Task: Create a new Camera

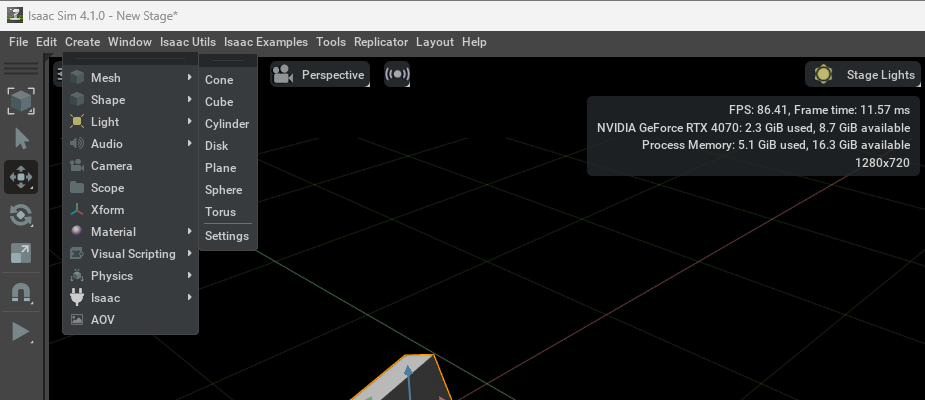Action: tap(130, 166)
